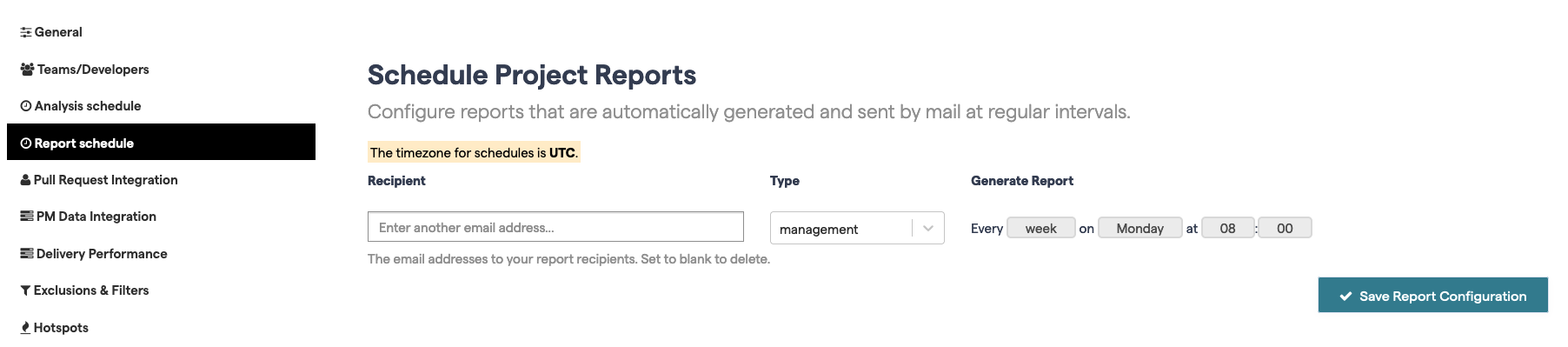Click the management report type text
1568x347 pixels.
click(819, 230)
